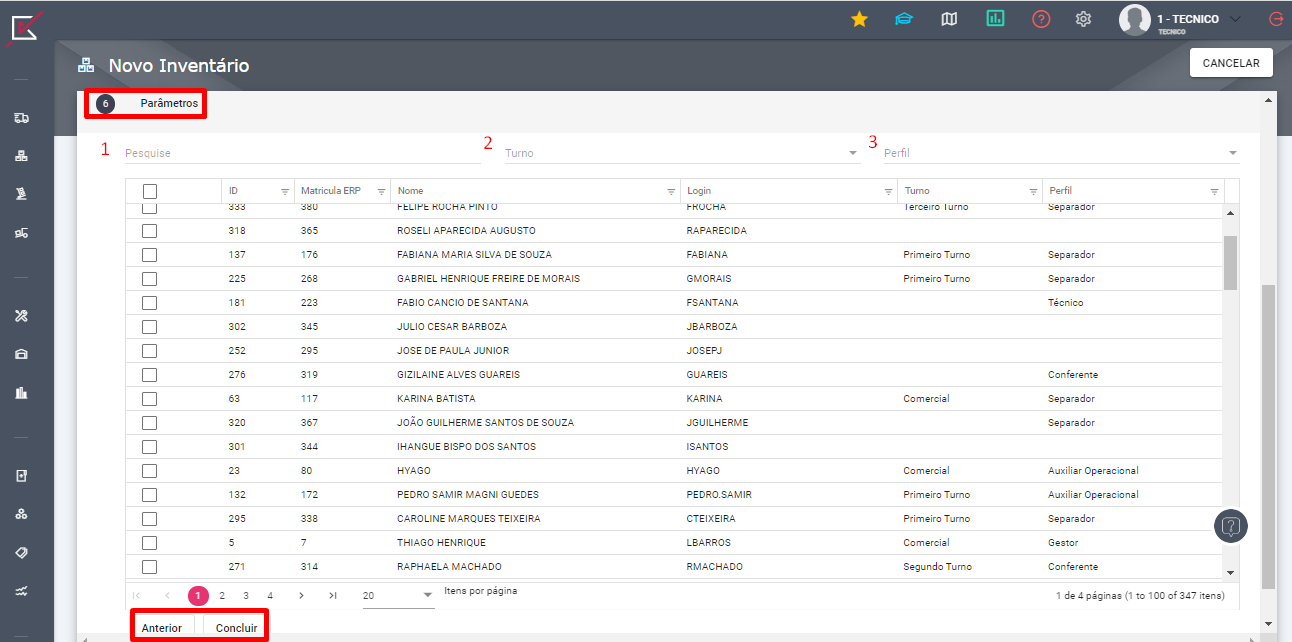Click the Segundo Turno cell

(x=937, y=567)
